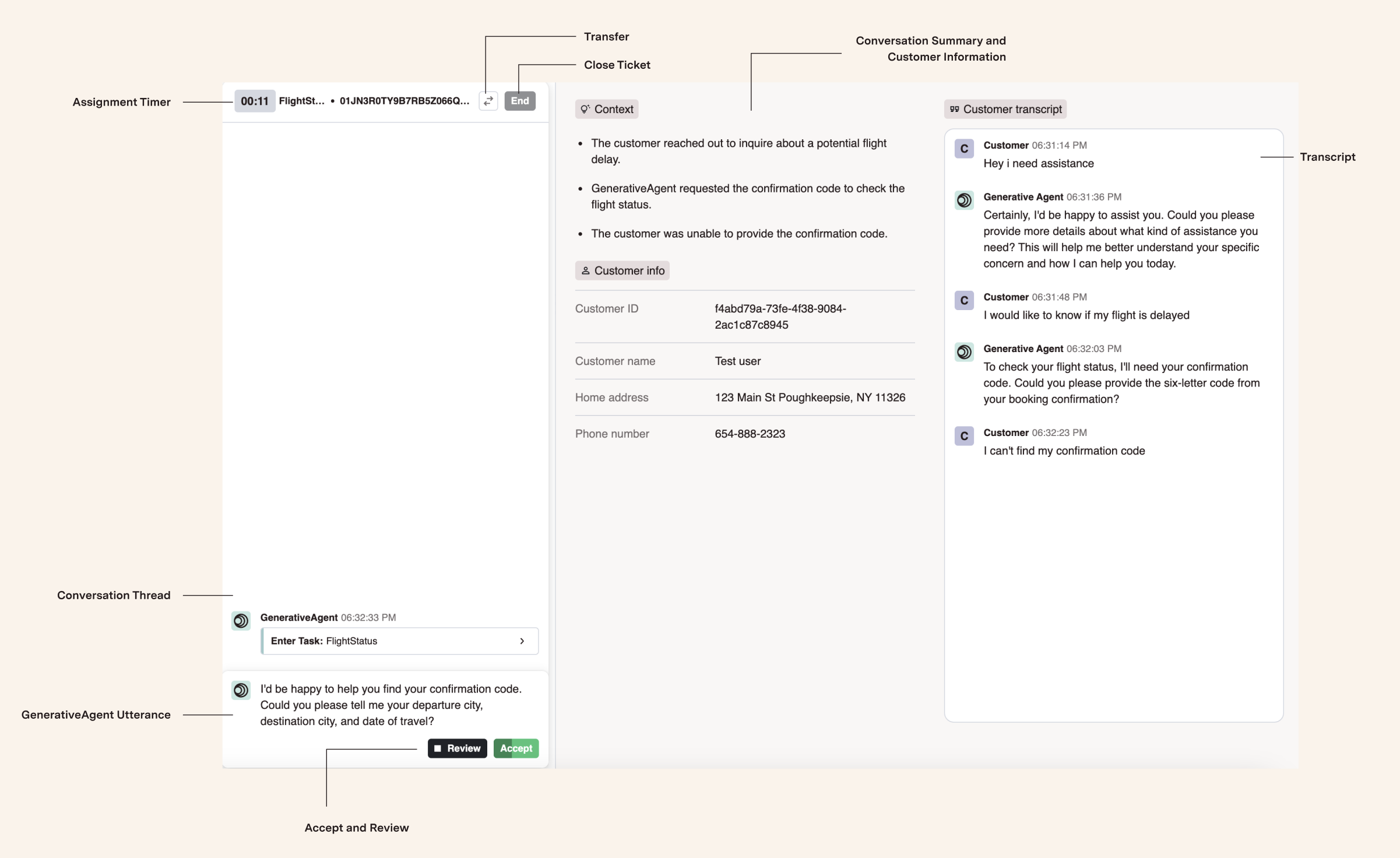Open the Review option for the pending utterance
This screenshot has width=1400, height=858.
[x=457, y=748]
